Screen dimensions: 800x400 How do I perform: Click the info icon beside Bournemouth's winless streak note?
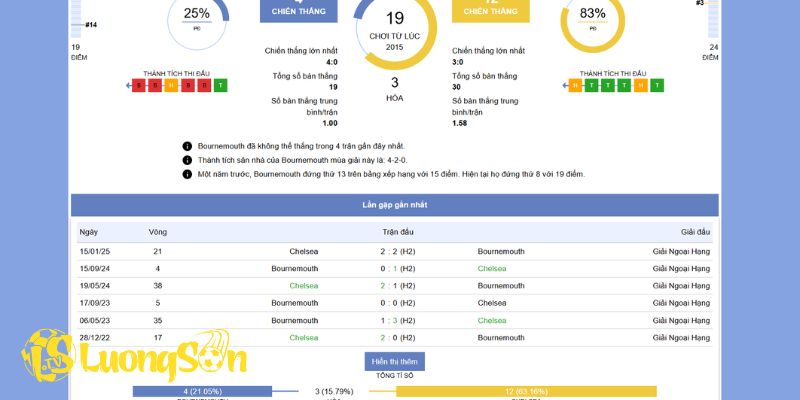click(x=187, y=145)
